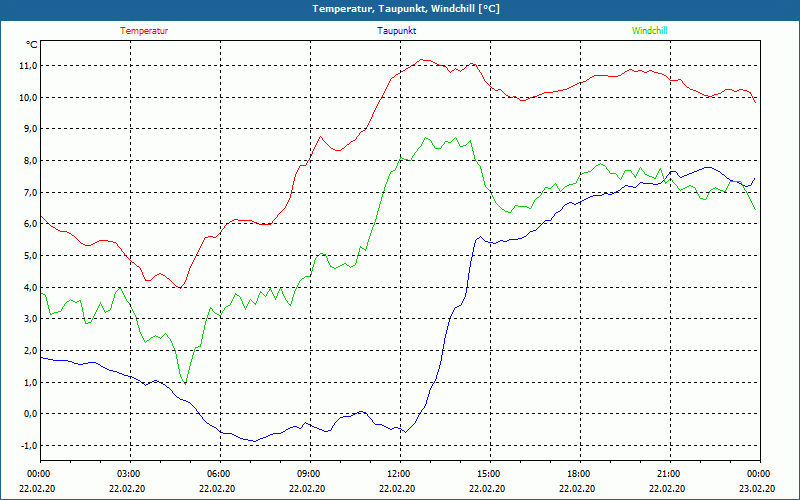
Task: Click the 7,0 y-axis value
Action: [x=30, y=192]
